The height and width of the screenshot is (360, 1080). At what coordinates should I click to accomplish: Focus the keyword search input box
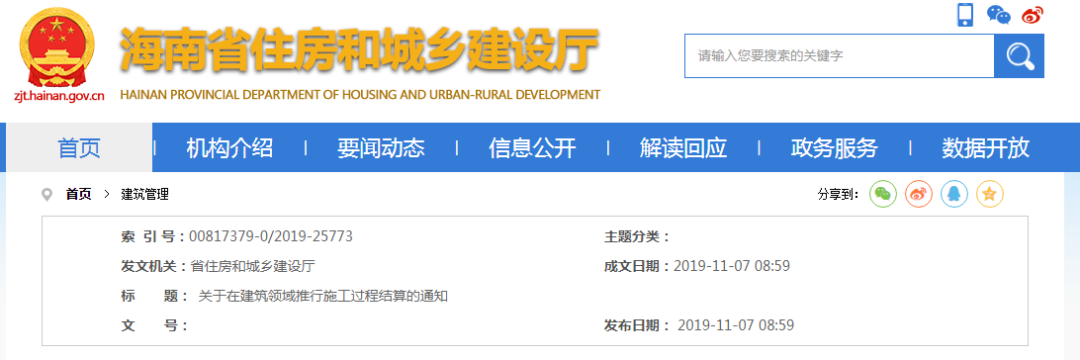839,56
